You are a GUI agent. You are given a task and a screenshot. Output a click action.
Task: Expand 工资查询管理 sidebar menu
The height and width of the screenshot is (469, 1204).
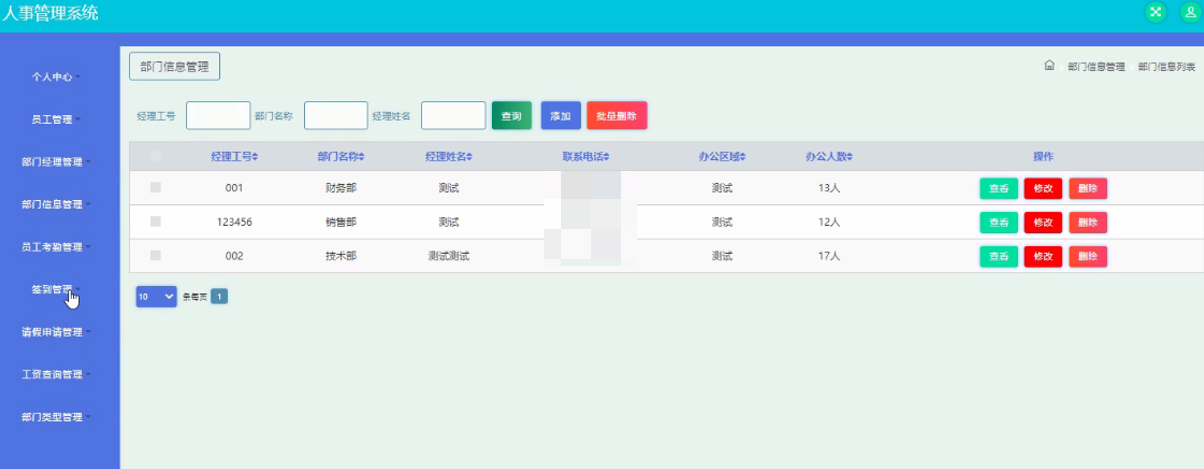click(x=57, y=374)
